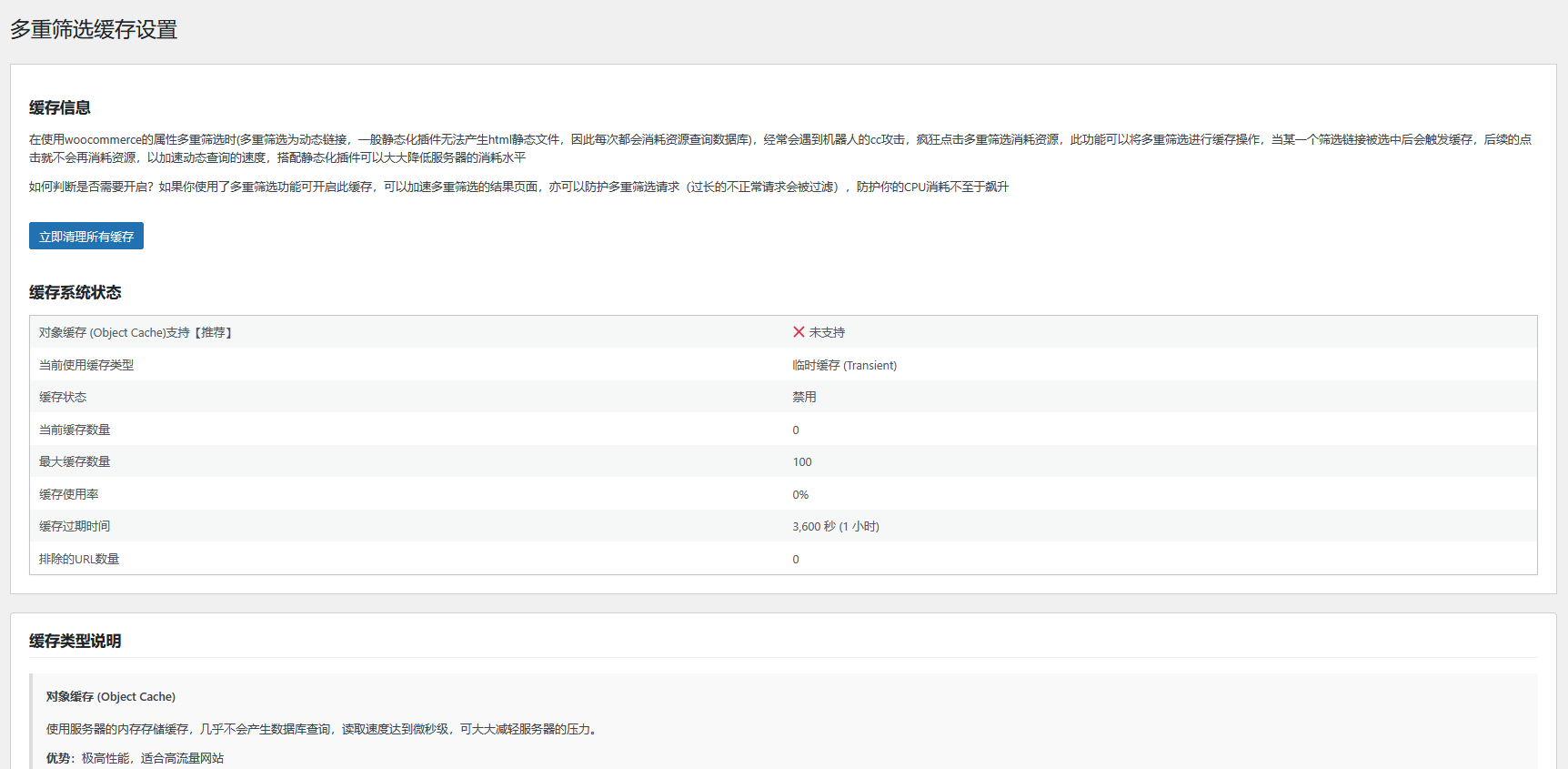
Task: Select the 3,600 秒 (1 小时) expiry value
Action: pyautogui.click(x=835, y=527)
